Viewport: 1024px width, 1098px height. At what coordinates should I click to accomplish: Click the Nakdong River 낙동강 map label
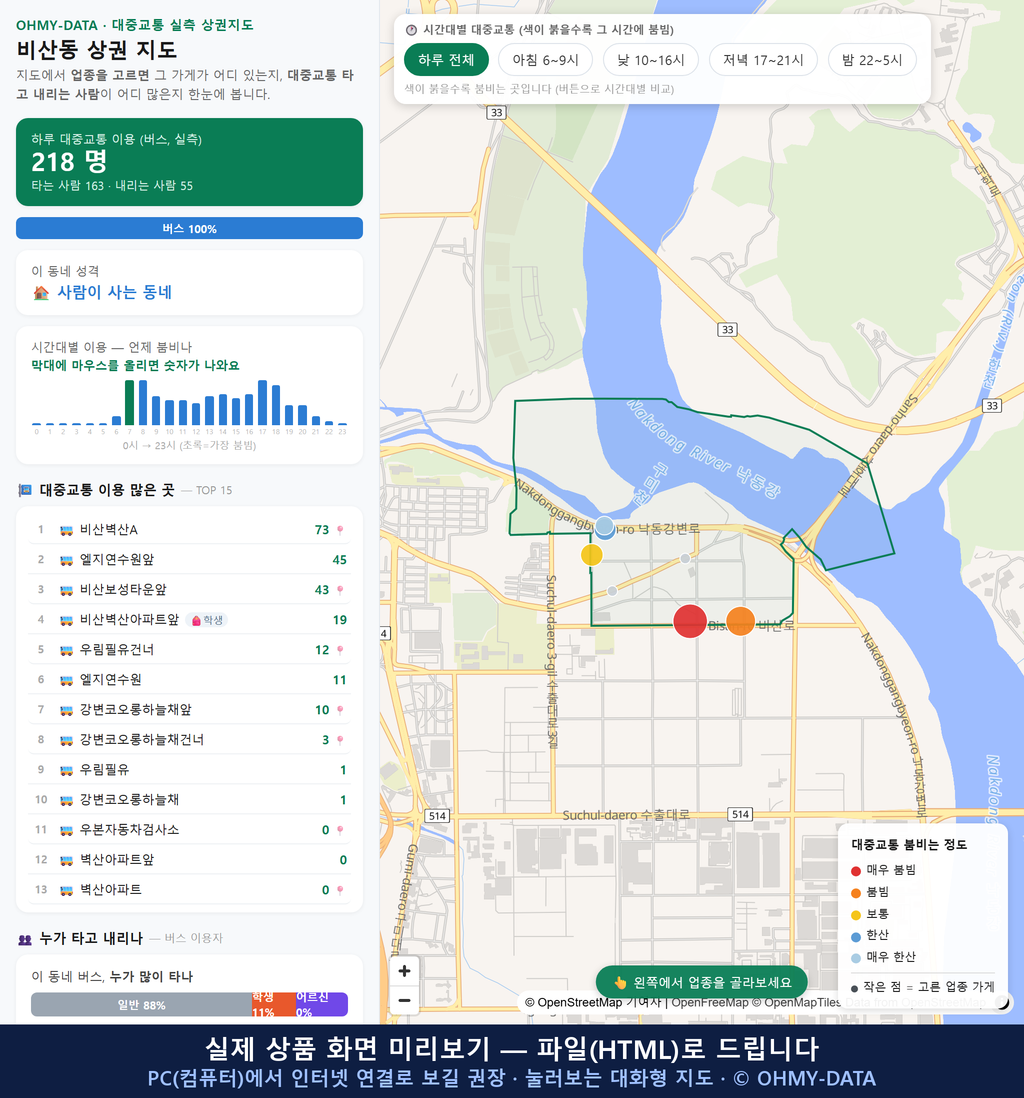pyautogui.click(x=703, y=449)
